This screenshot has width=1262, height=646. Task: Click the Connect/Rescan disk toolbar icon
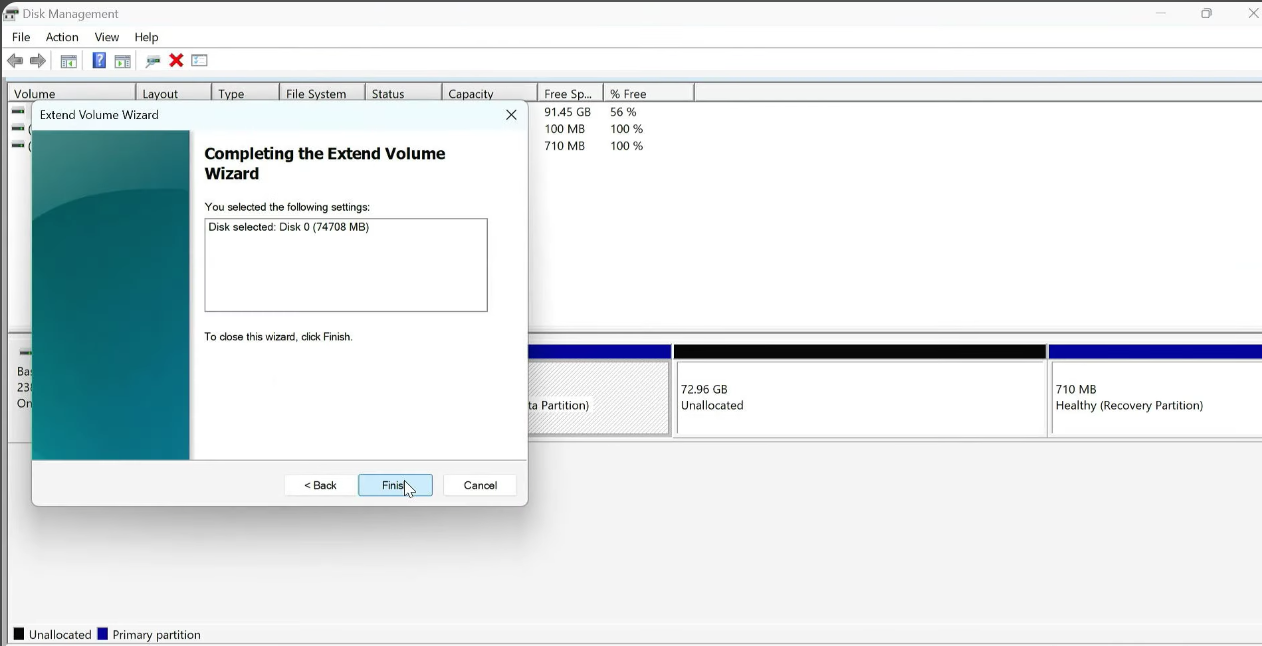point(153,61)
